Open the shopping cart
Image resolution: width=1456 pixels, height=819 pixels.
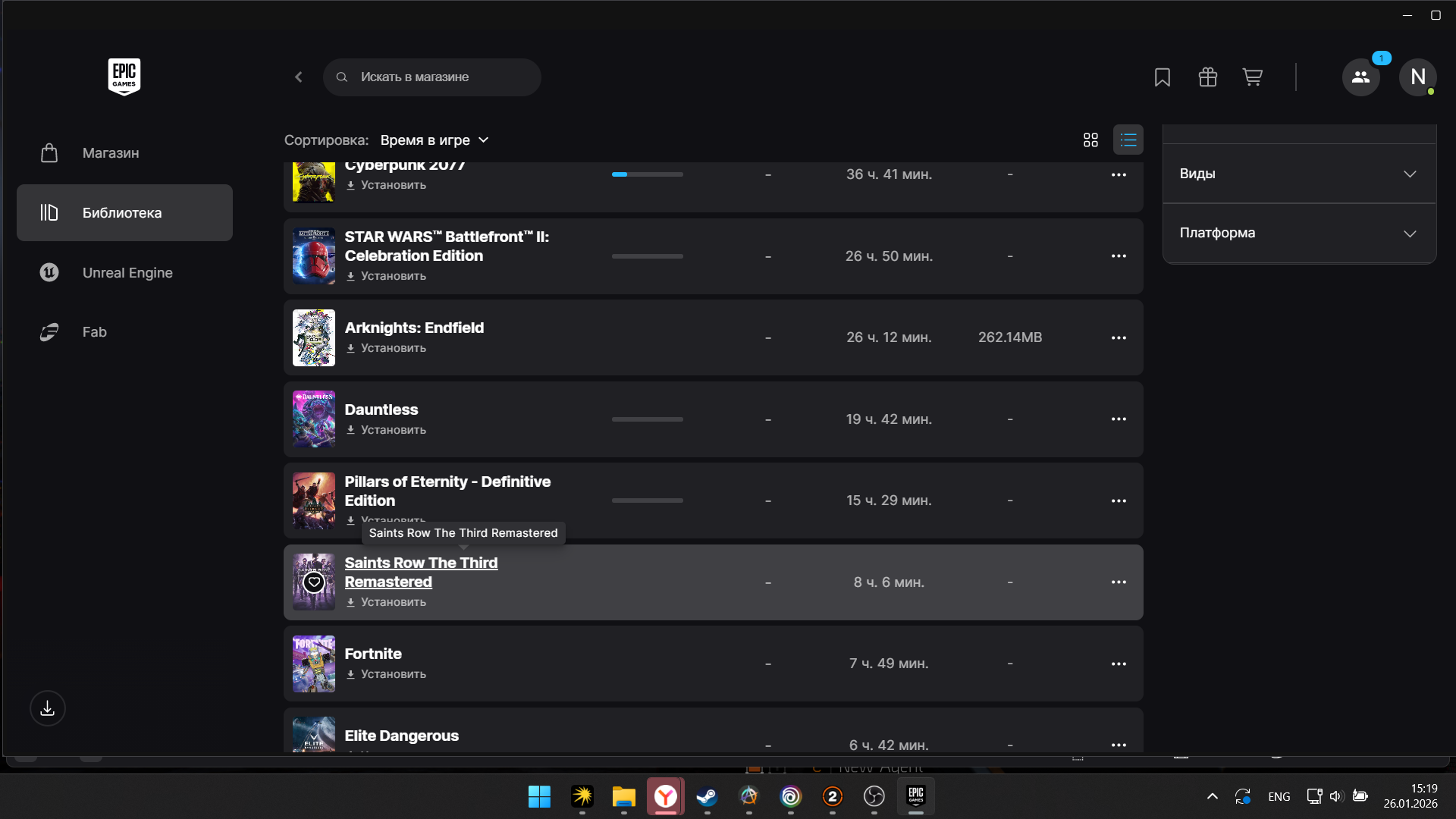tap(1252, 77)
